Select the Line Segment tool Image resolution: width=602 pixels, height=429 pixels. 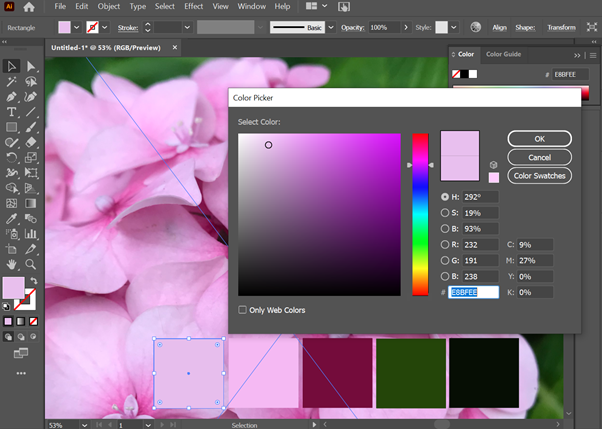tap(31, 112)
